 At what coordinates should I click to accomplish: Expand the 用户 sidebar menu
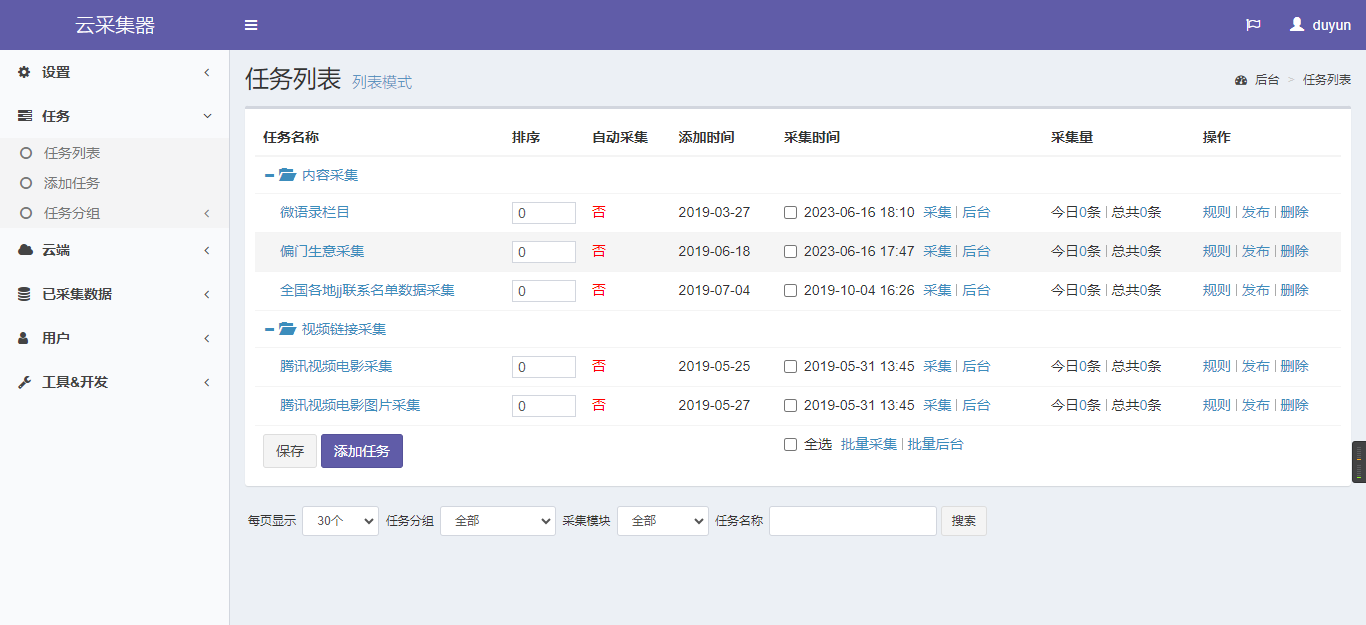(56, 338)
